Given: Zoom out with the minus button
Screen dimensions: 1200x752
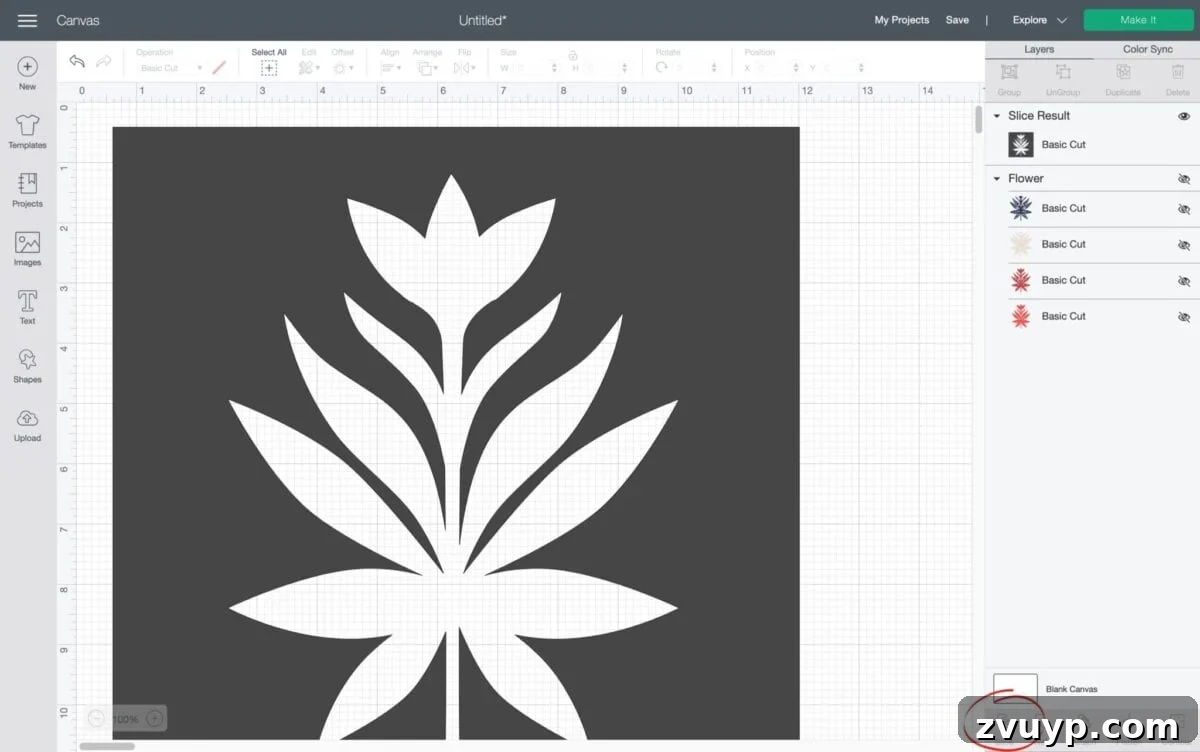Looking at the screenshot, I should [x=96, y=718].
